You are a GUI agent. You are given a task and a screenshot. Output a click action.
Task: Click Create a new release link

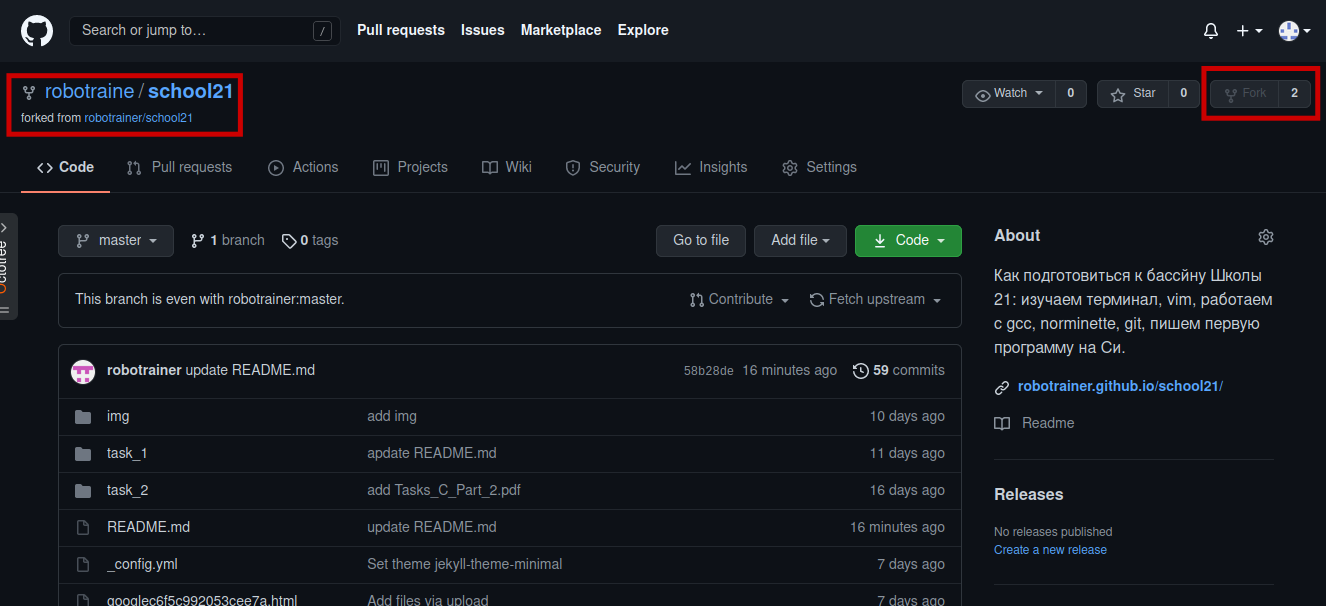(x=1050, y=550)
